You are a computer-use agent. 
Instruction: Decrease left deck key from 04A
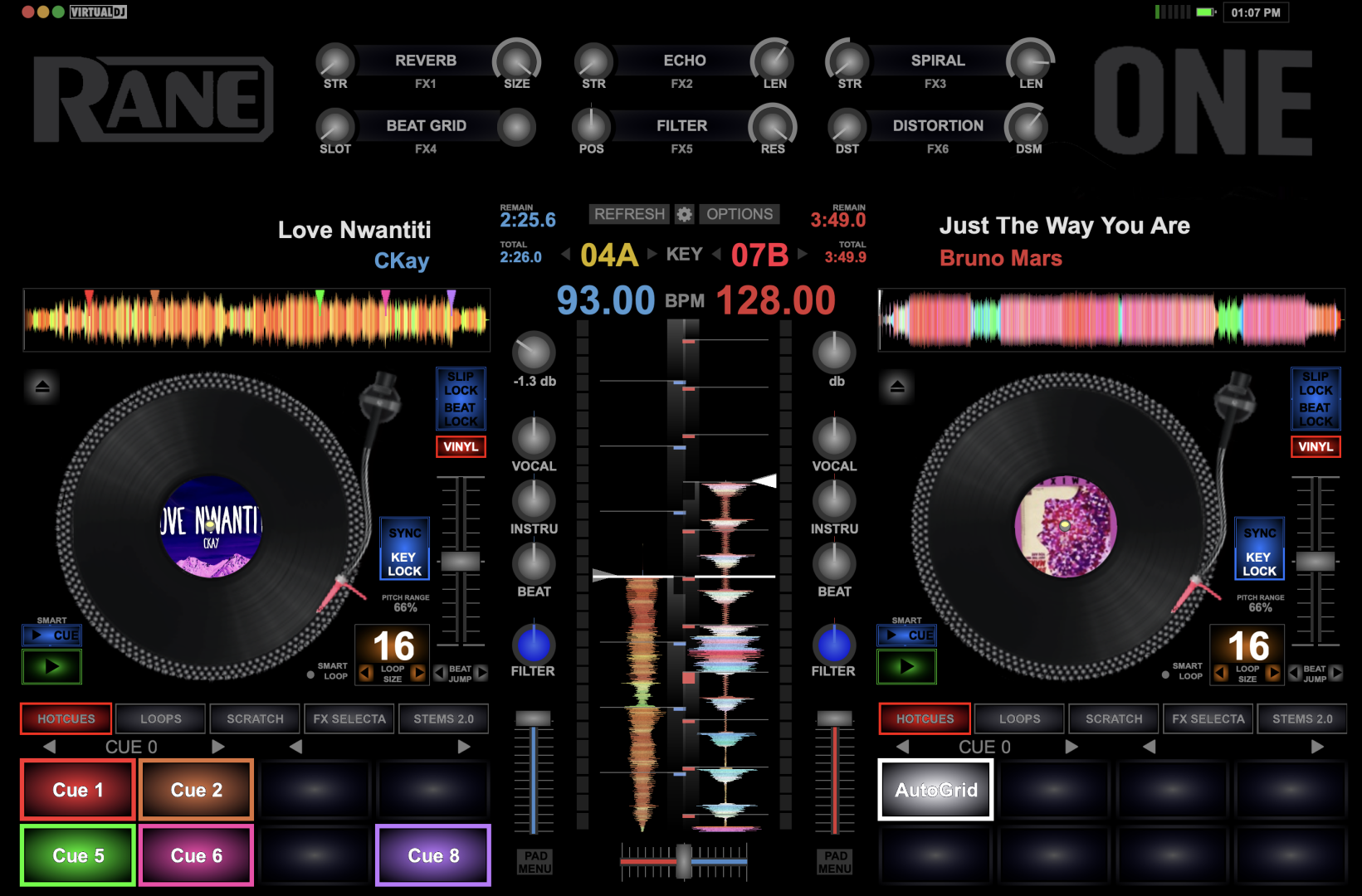566,254
